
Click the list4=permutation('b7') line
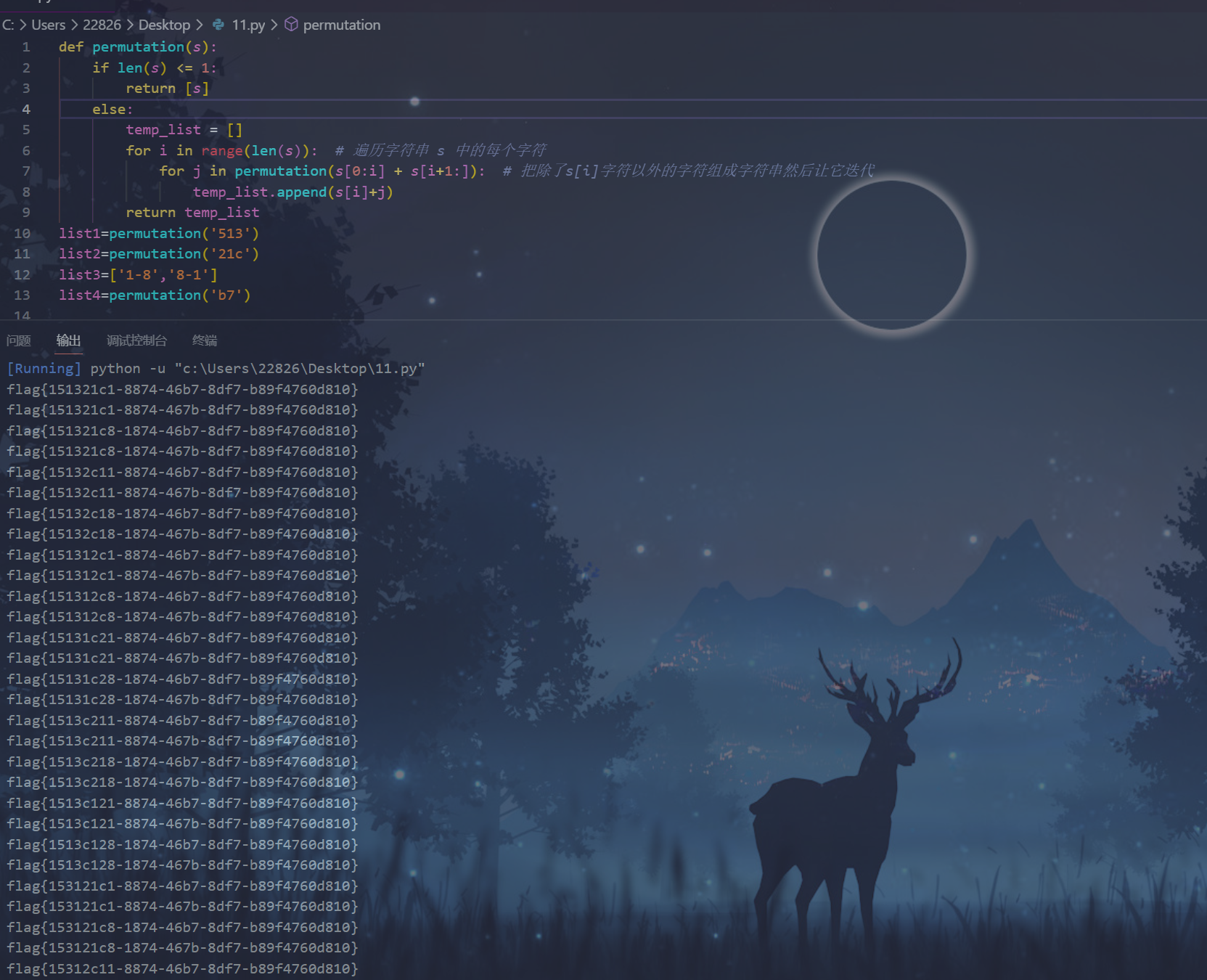coord(155,295)
